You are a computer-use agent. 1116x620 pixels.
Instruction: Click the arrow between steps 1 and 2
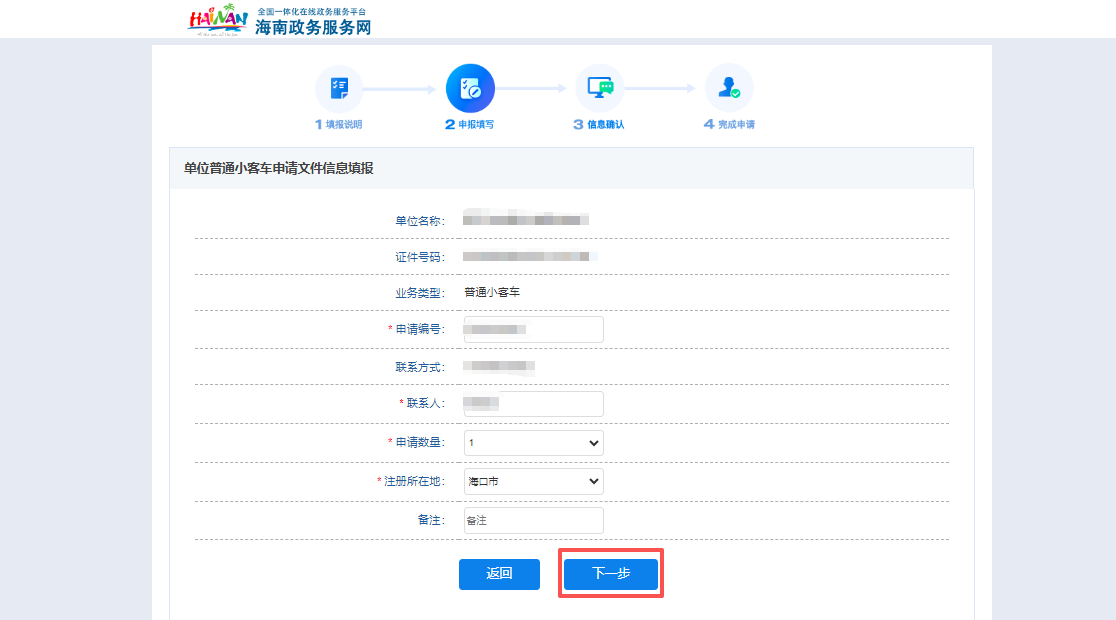(404, 88)
